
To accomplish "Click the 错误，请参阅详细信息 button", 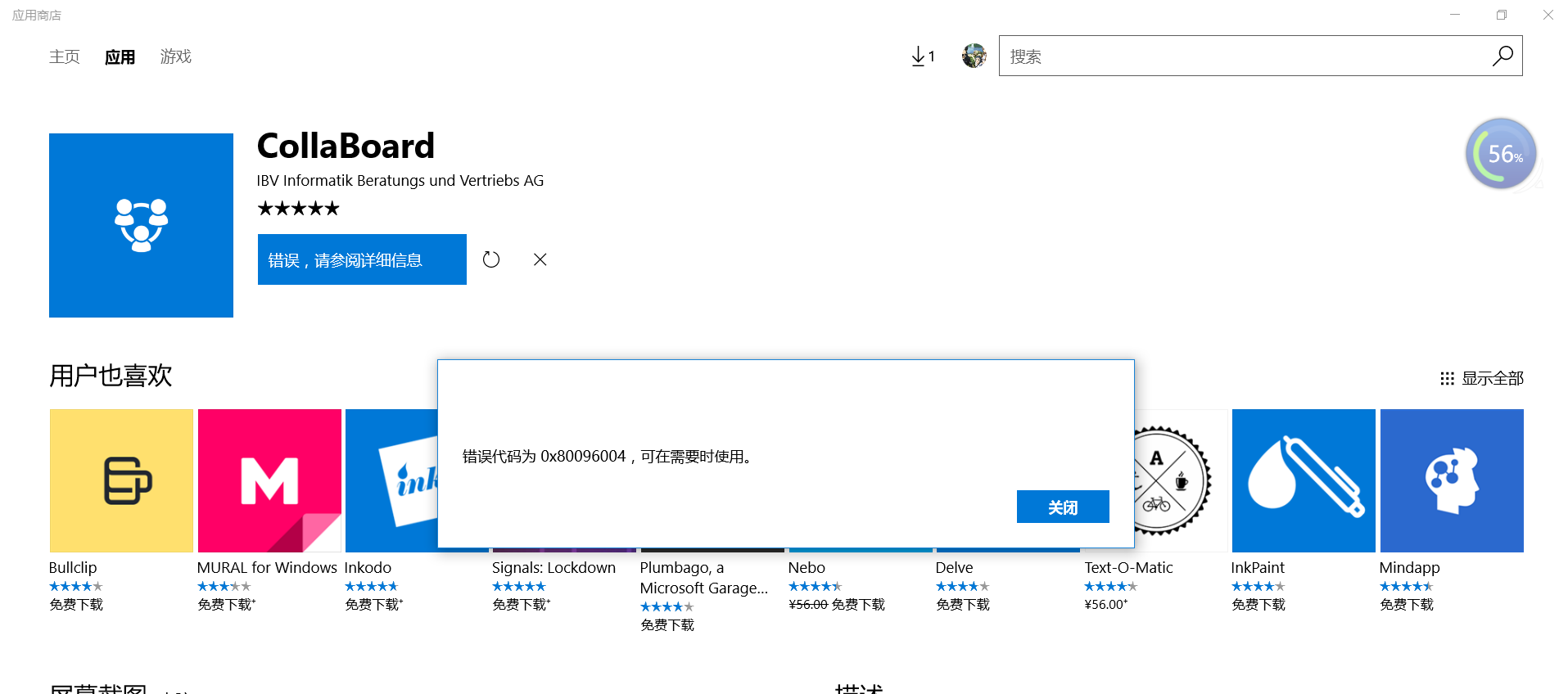I will pos(362,259).
